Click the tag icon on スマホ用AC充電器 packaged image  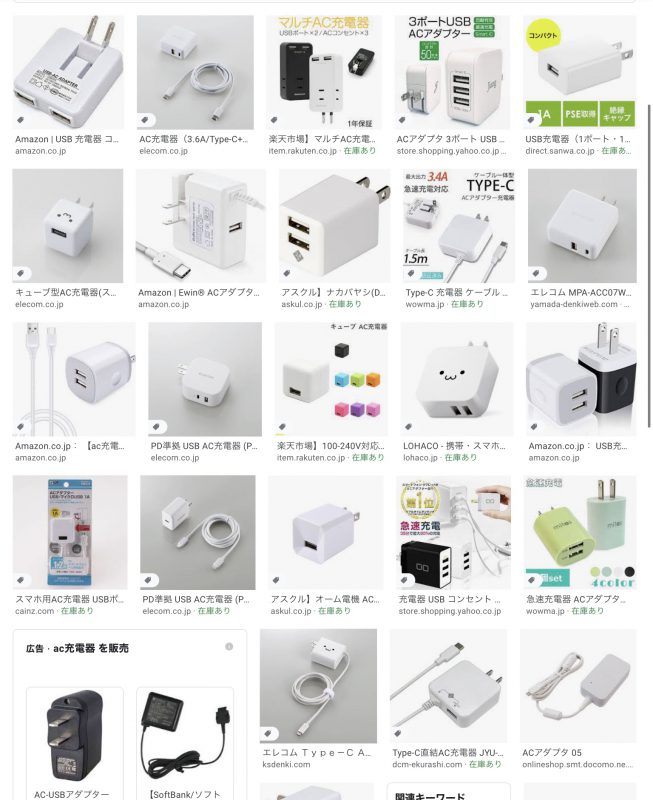[x=21, y=580]
